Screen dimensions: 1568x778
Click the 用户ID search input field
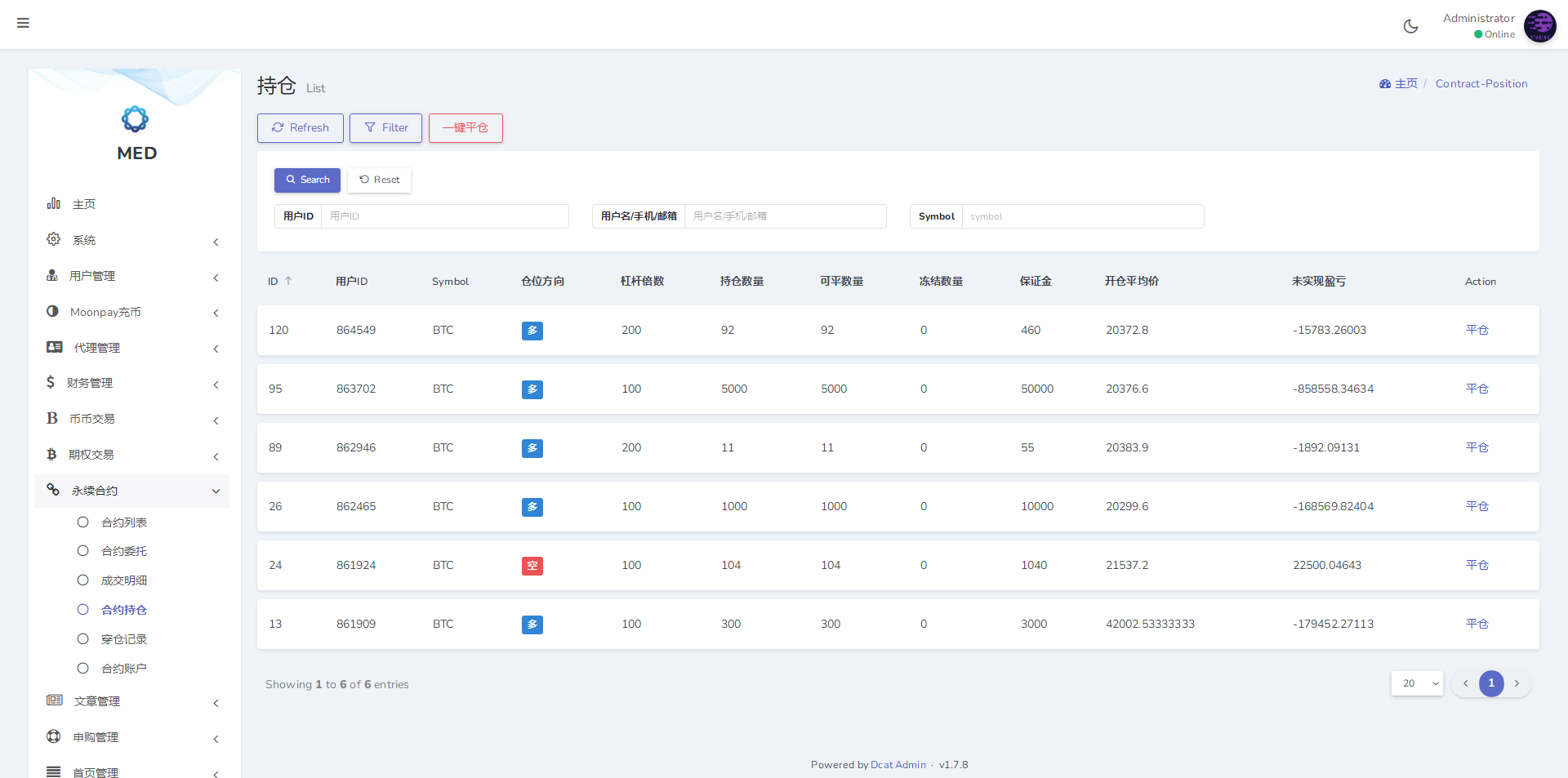pyautogui.click(x=444, y=216)
